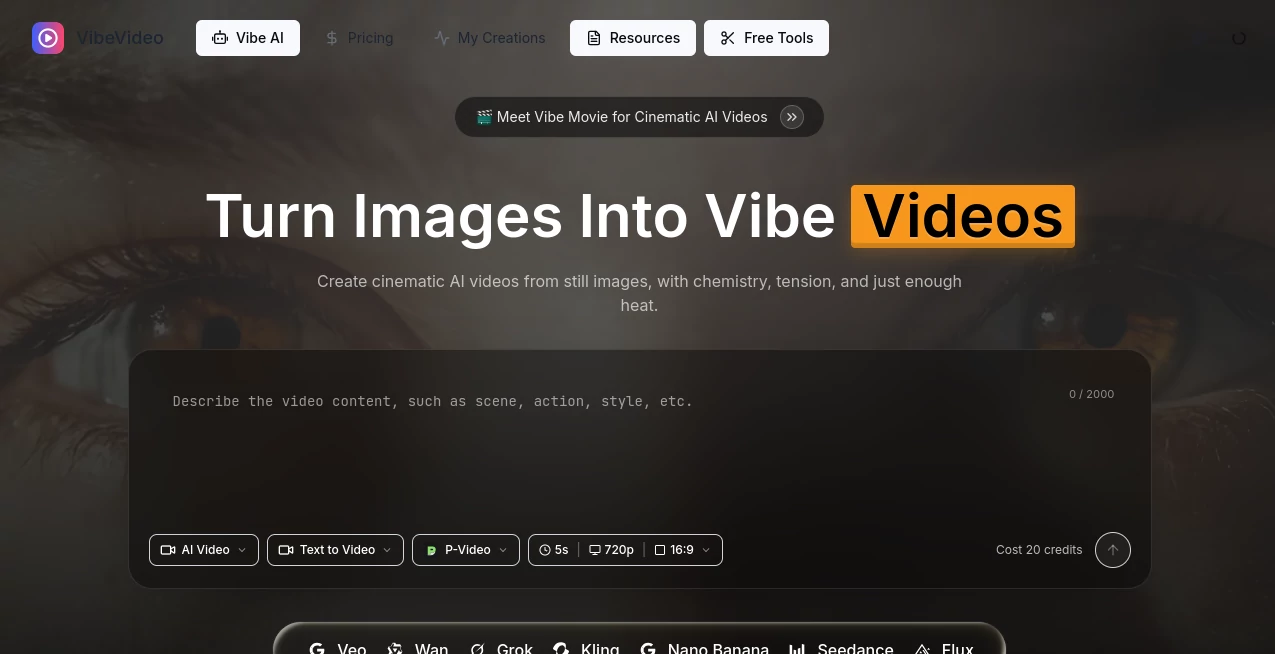Submit the prompt with the arrow button

coord(1113,550)
